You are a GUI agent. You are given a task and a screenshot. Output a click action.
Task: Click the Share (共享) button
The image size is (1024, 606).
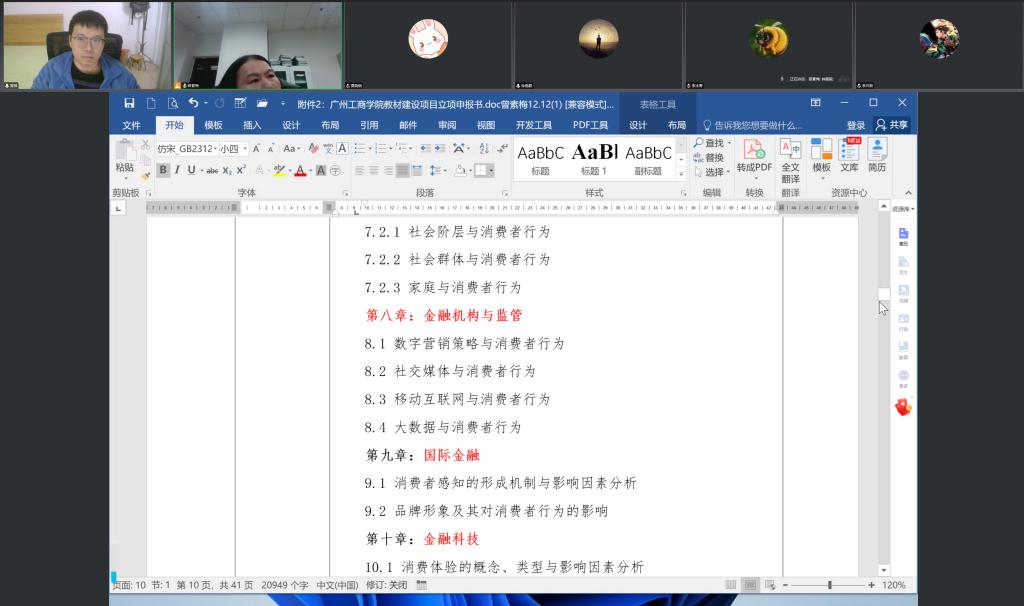[892, 125]
